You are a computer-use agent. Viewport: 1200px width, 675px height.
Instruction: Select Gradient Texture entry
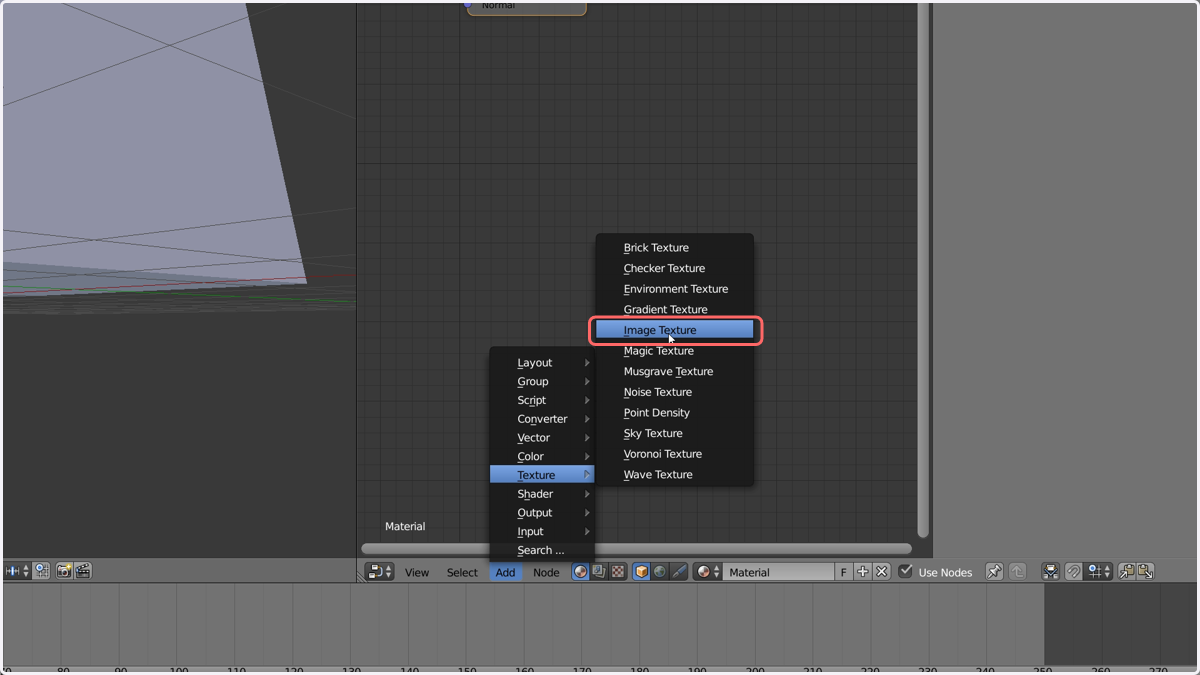coord(674,309)
